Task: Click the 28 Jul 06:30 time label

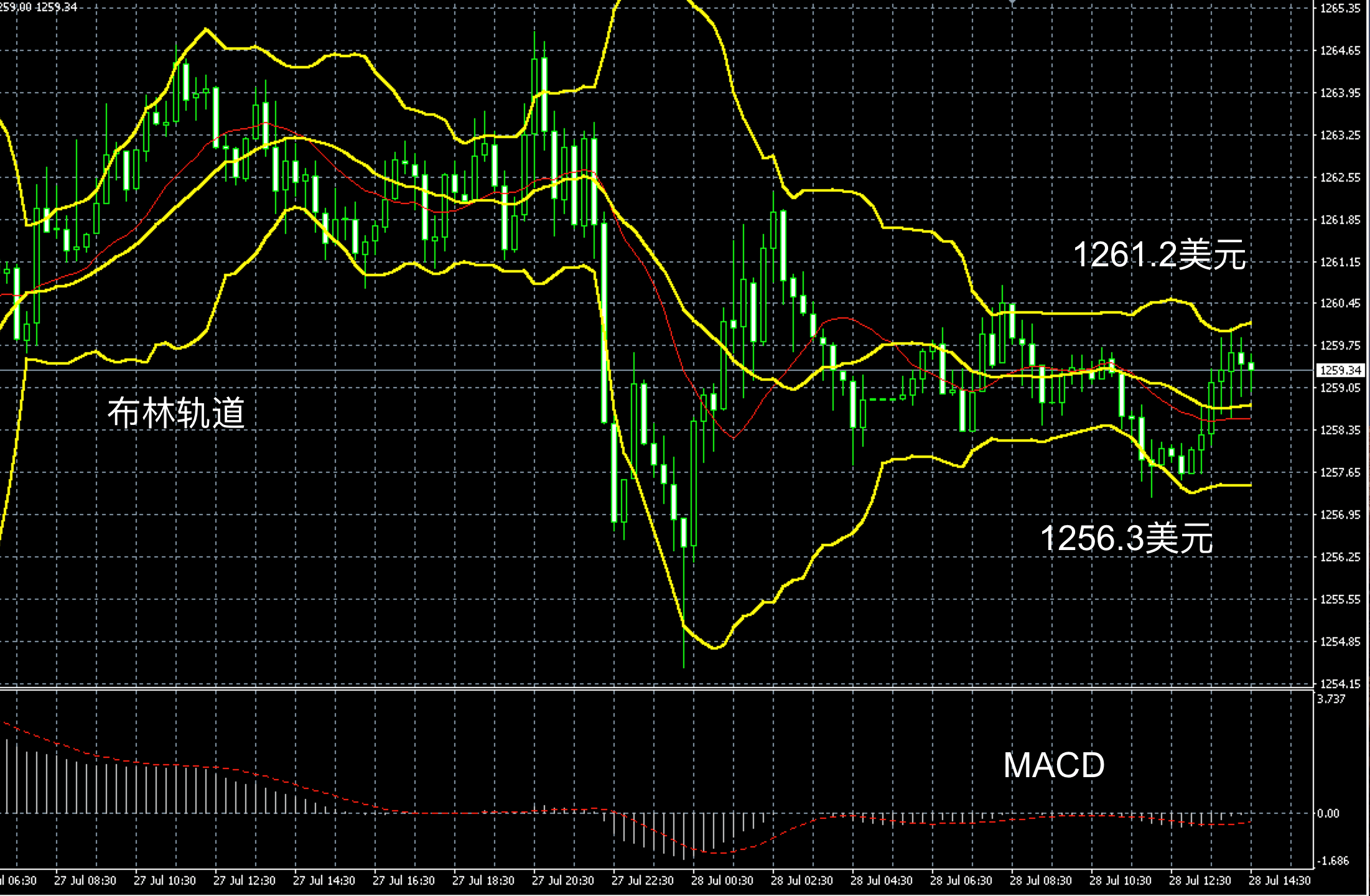Action: tap(961, 881)
